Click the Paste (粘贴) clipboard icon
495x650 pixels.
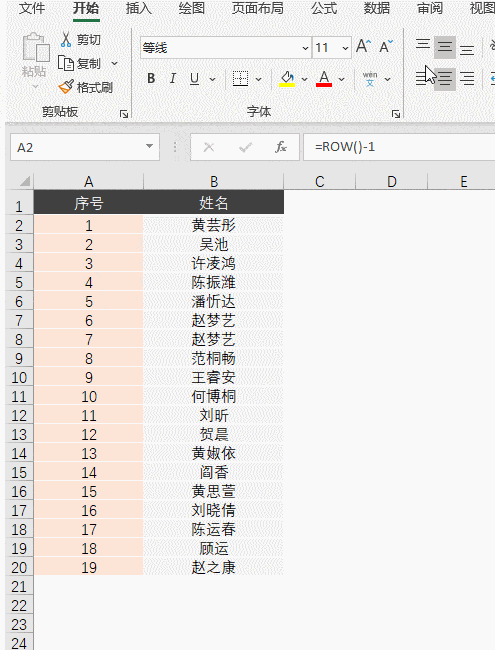pos(35,47)
